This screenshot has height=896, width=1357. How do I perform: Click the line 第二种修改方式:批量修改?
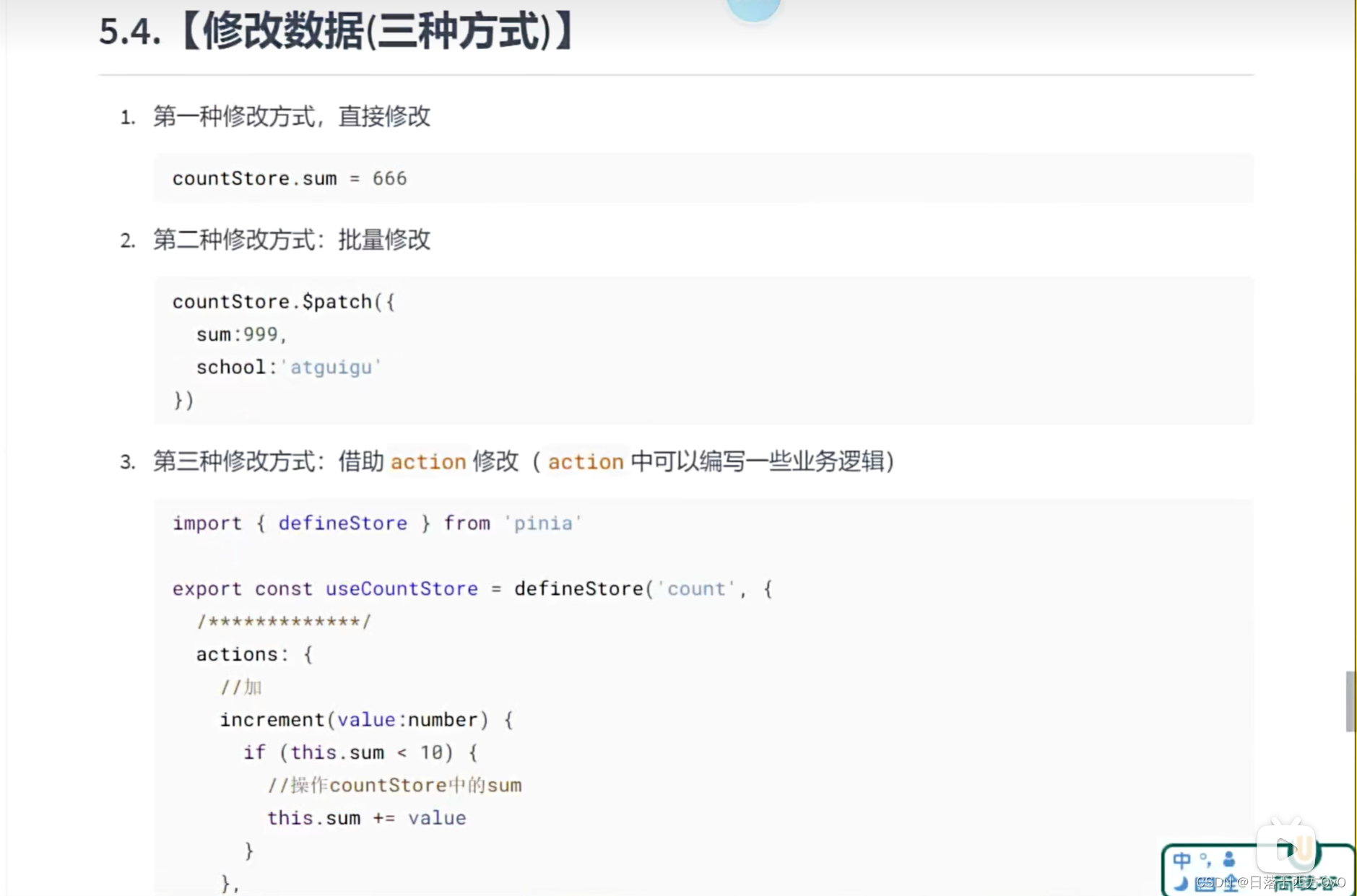292,240
